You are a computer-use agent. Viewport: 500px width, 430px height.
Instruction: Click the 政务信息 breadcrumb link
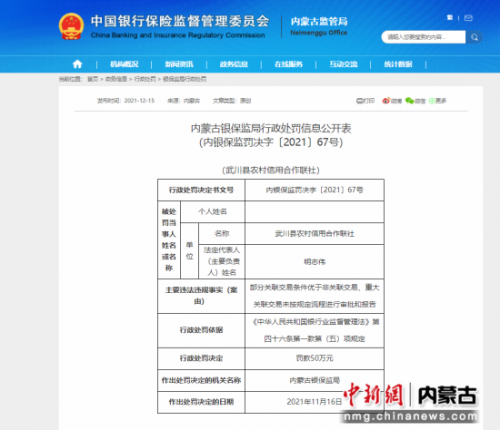116,79
